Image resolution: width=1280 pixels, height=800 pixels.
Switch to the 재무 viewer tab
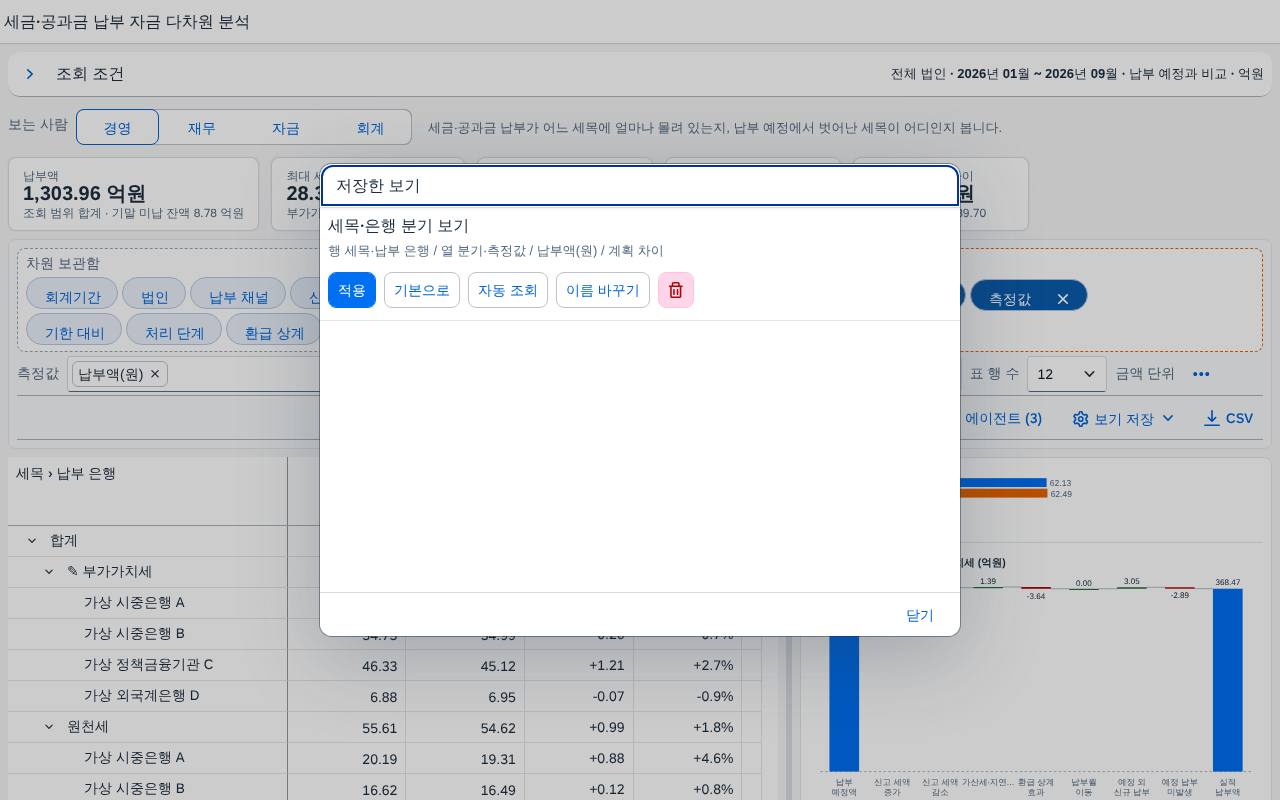(202, 127)
